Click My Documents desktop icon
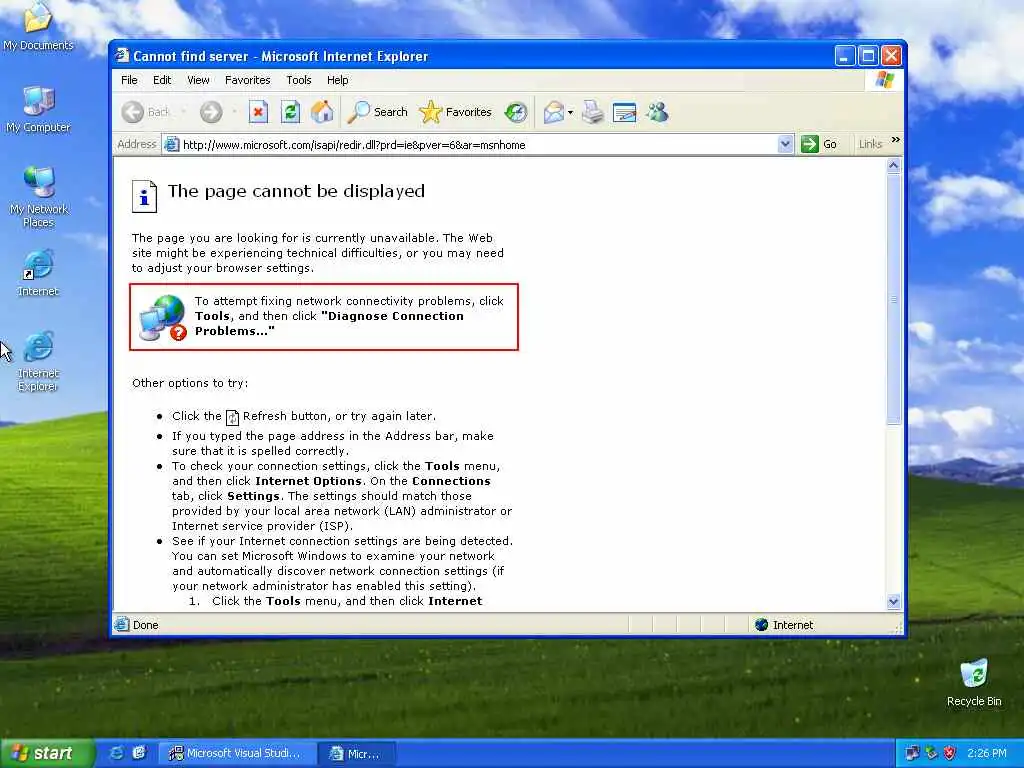 point(38,26)
